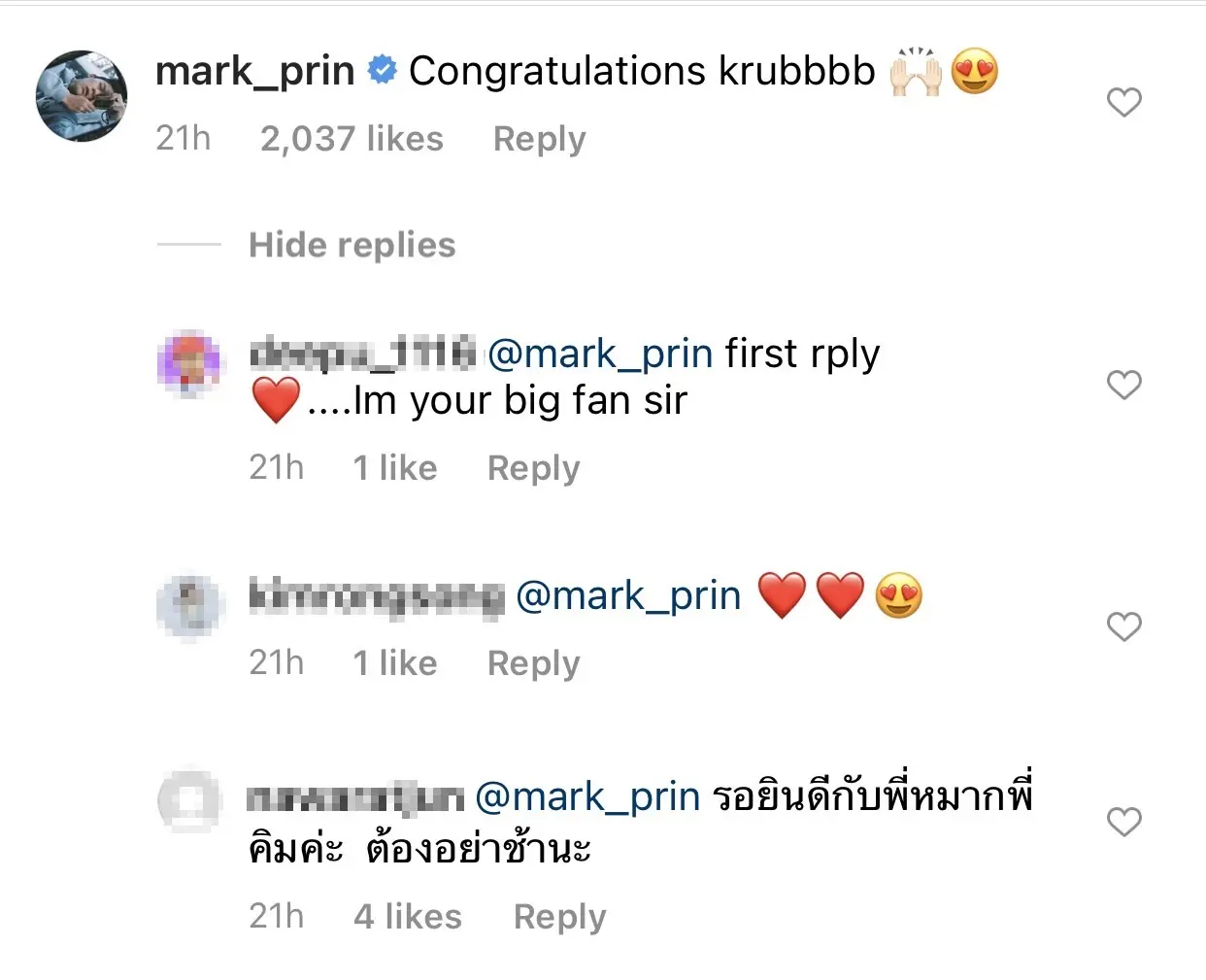Open the third replier's gray avatar
Image resolution: width=1206 pixels, height=980 pixels.
click(190, 801)
